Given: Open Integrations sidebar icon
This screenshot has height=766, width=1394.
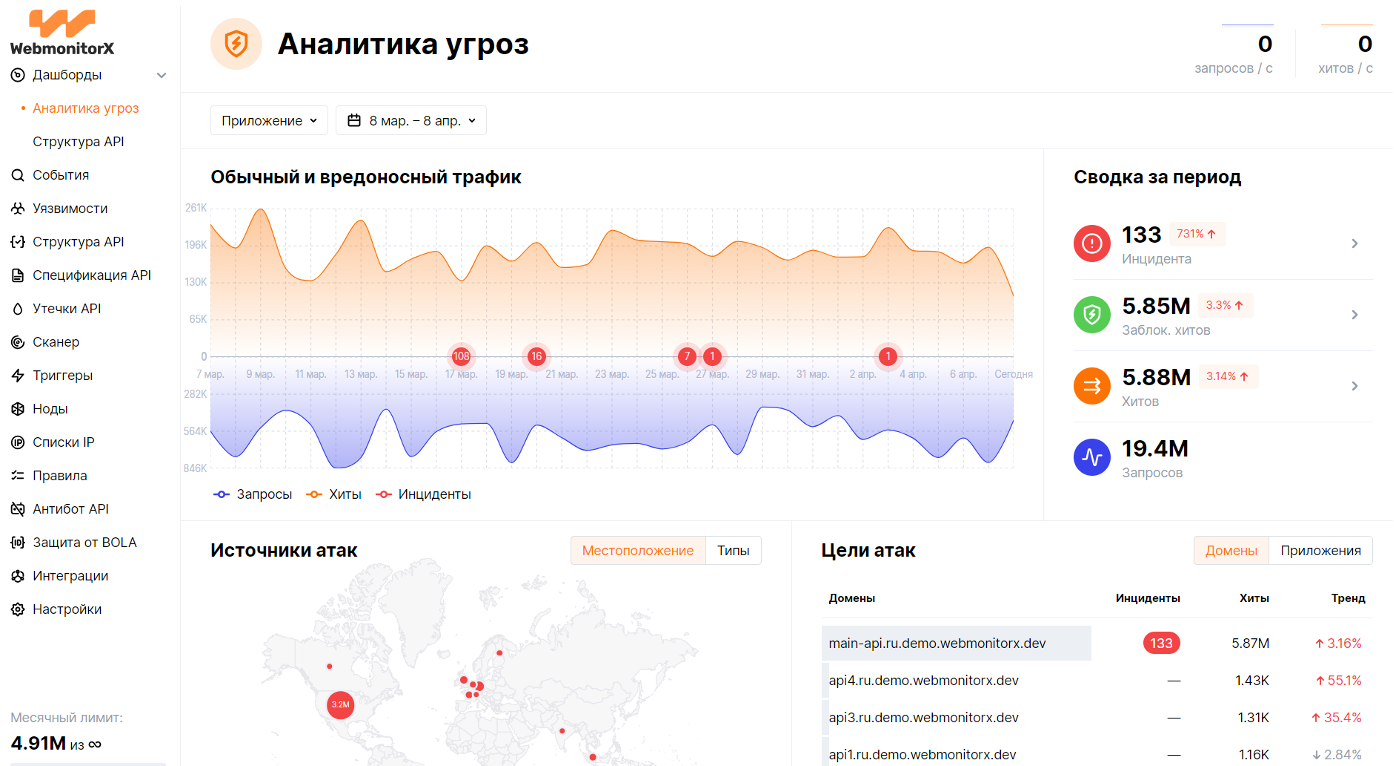Looking at the screenshot, I should [17, 576].
